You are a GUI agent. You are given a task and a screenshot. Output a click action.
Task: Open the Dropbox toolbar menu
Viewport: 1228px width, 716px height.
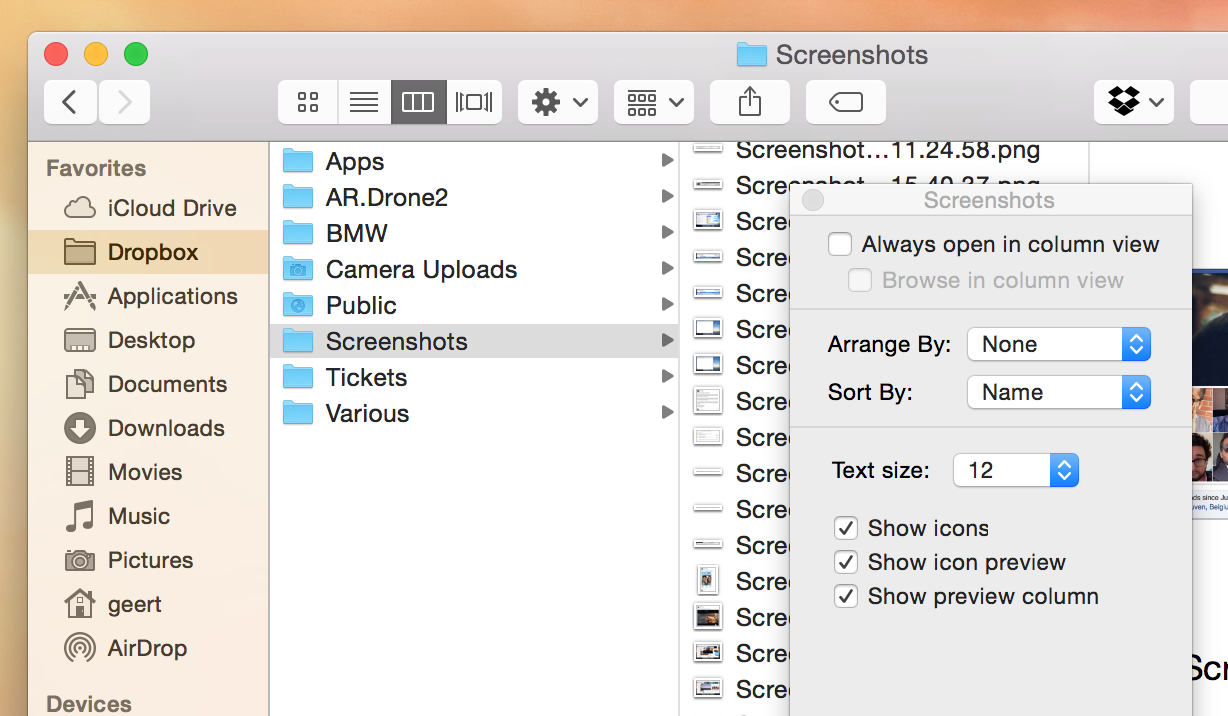1133,102
